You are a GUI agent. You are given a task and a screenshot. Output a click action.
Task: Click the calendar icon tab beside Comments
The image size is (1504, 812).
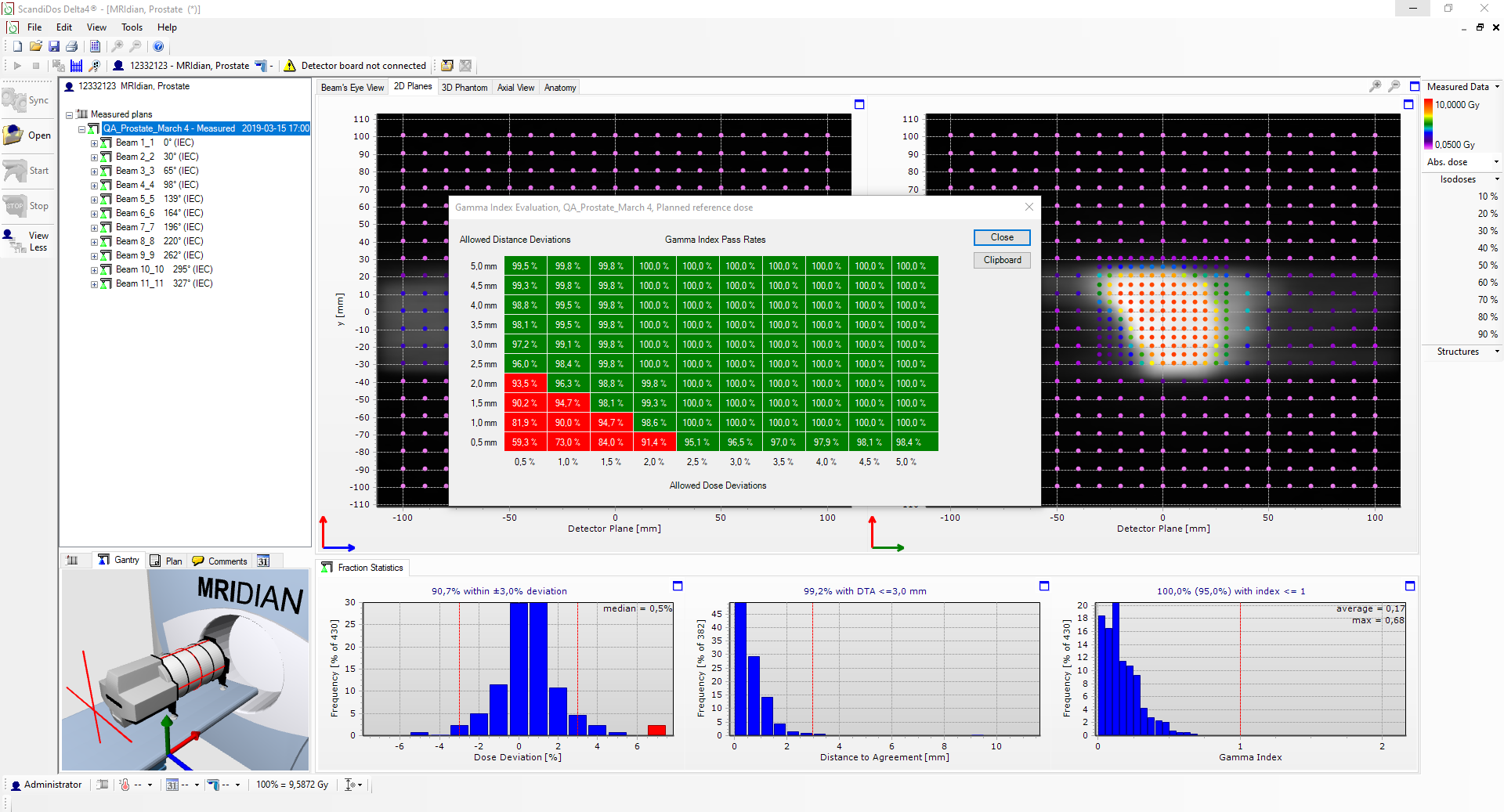click(x=263, y=561)
